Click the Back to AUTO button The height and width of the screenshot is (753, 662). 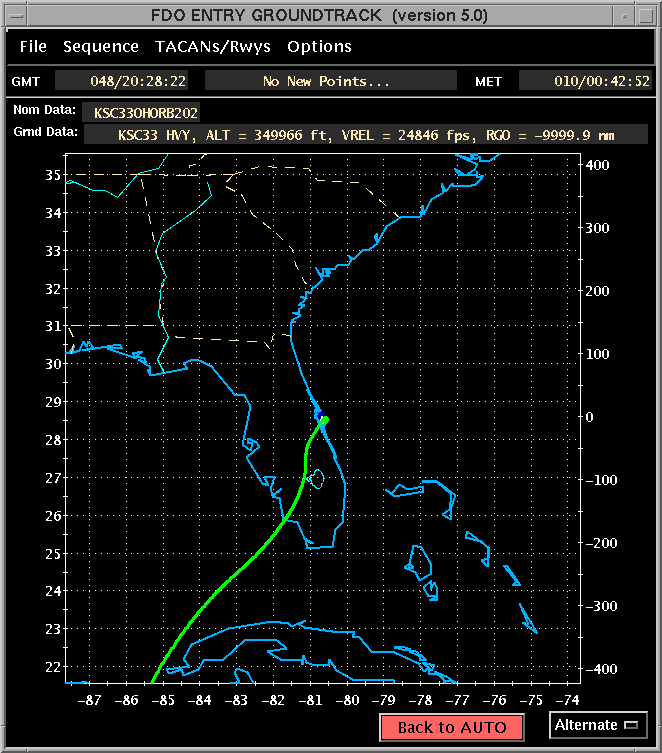(452, 728)
